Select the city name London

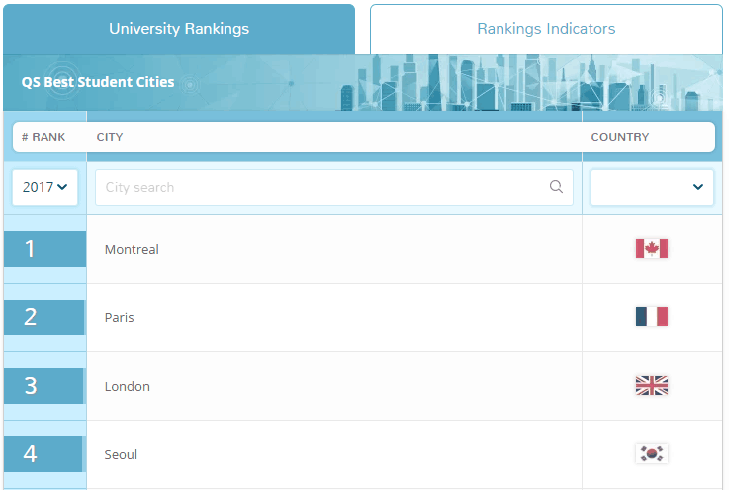pos(127,387)
